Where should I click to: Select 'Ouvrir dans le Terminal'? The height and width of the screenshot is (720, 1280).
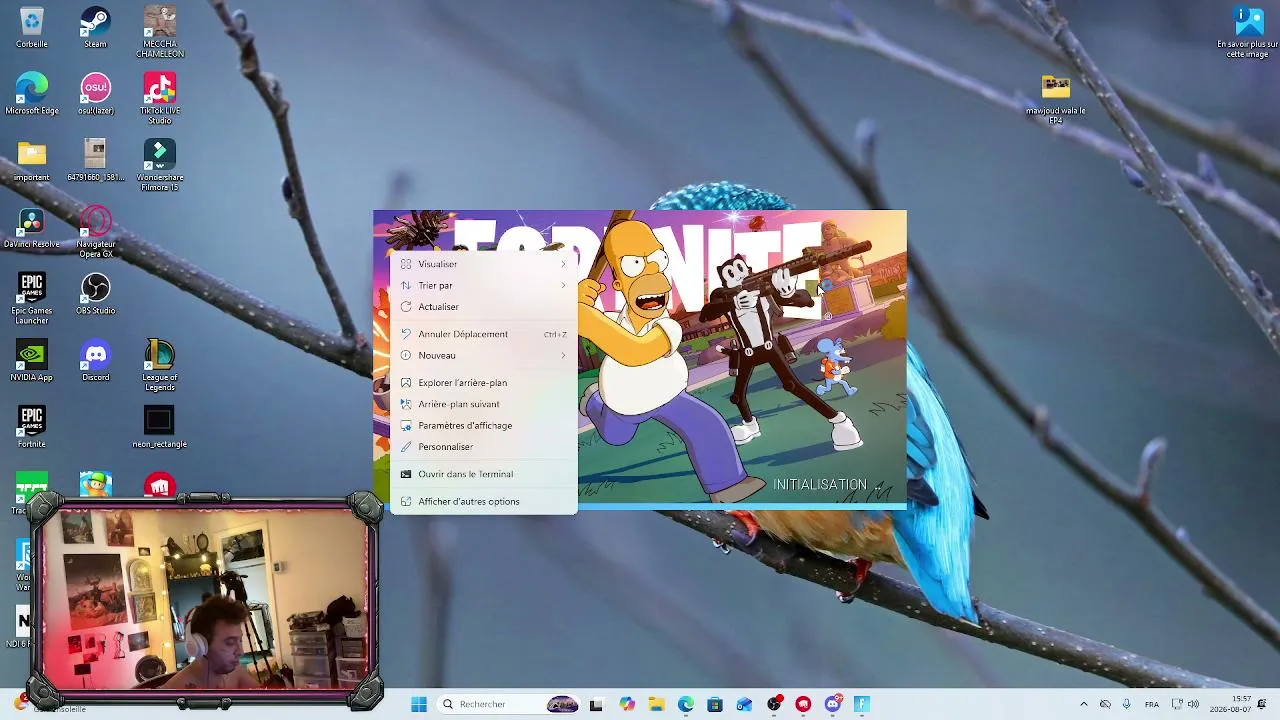(x=484, y=474)
